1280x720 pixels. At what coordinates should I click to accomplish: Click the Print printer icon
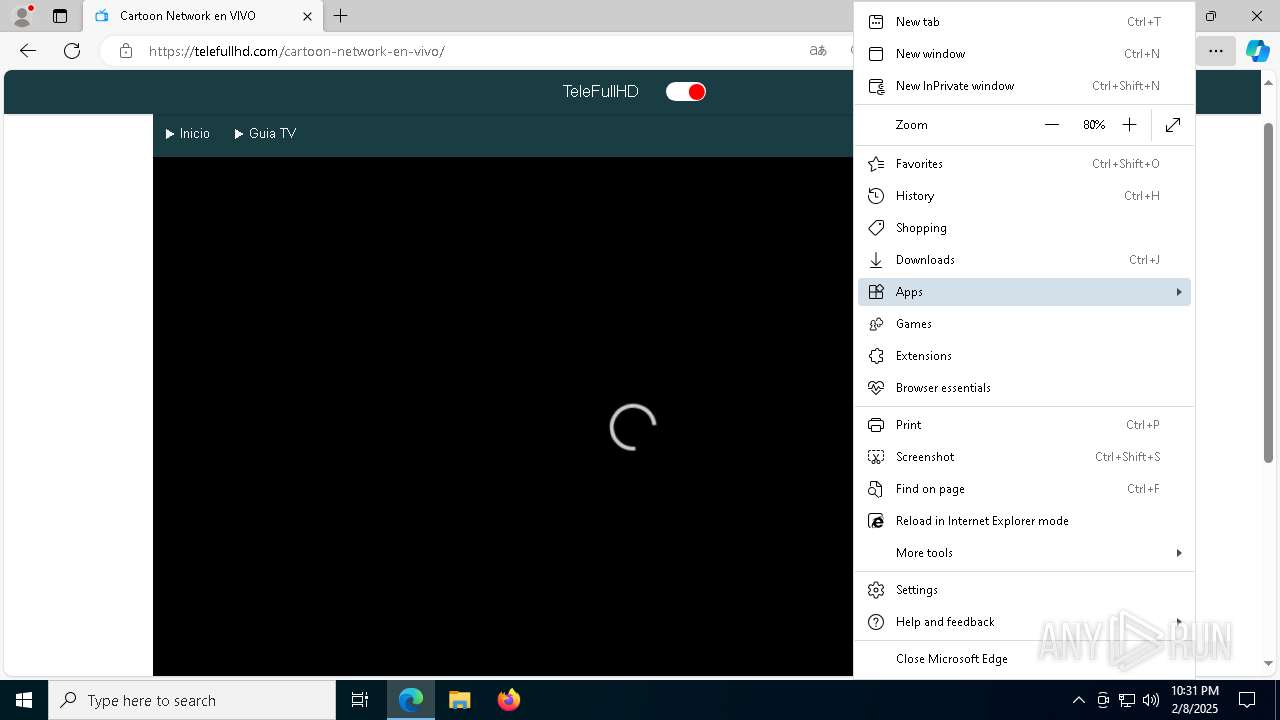(x=876, y=425)
